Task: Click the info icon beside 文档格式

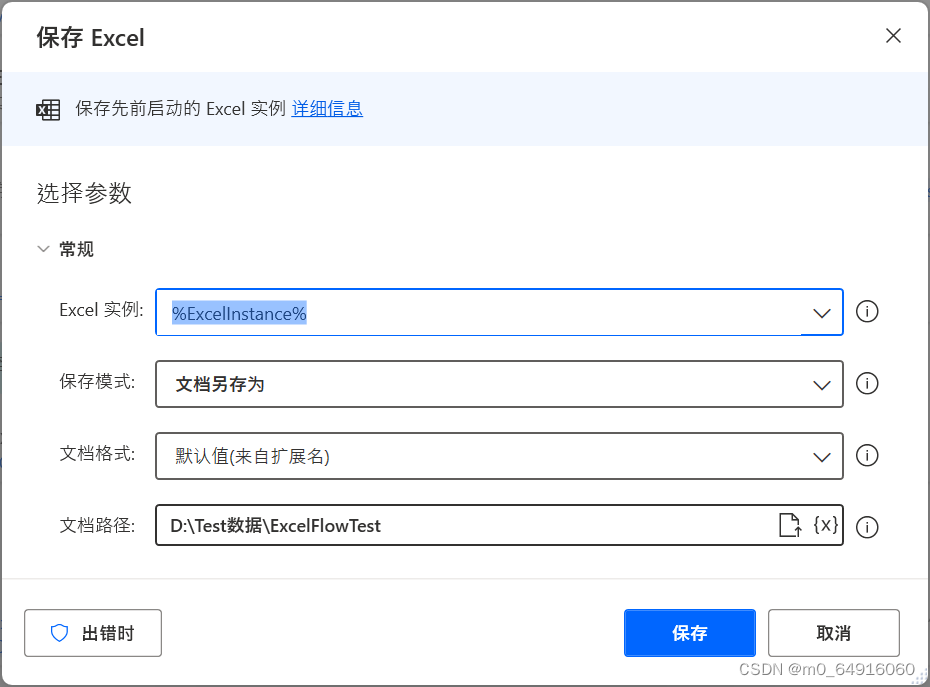Action: (866, 456)
